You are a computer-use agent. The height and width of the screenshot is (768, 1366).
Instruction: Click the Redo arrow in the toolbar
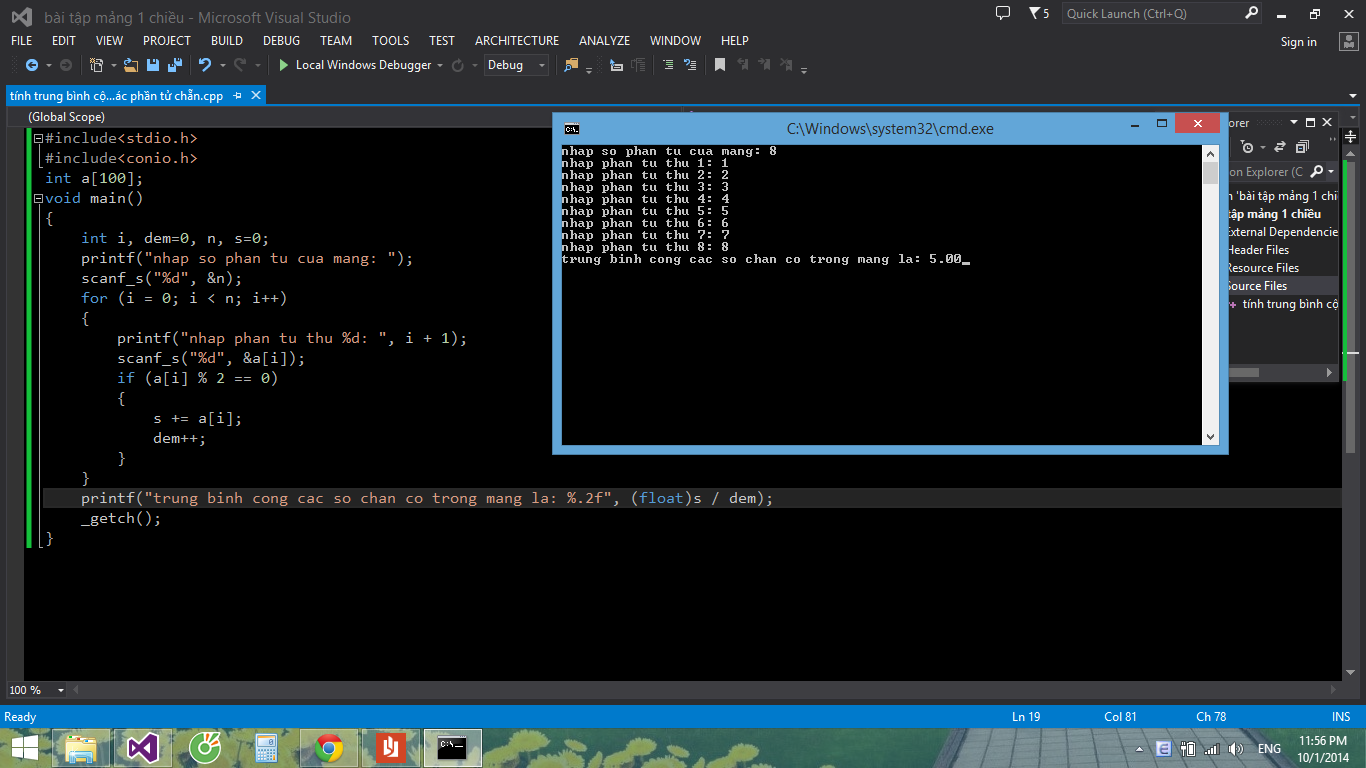click(x=240, y=65)
